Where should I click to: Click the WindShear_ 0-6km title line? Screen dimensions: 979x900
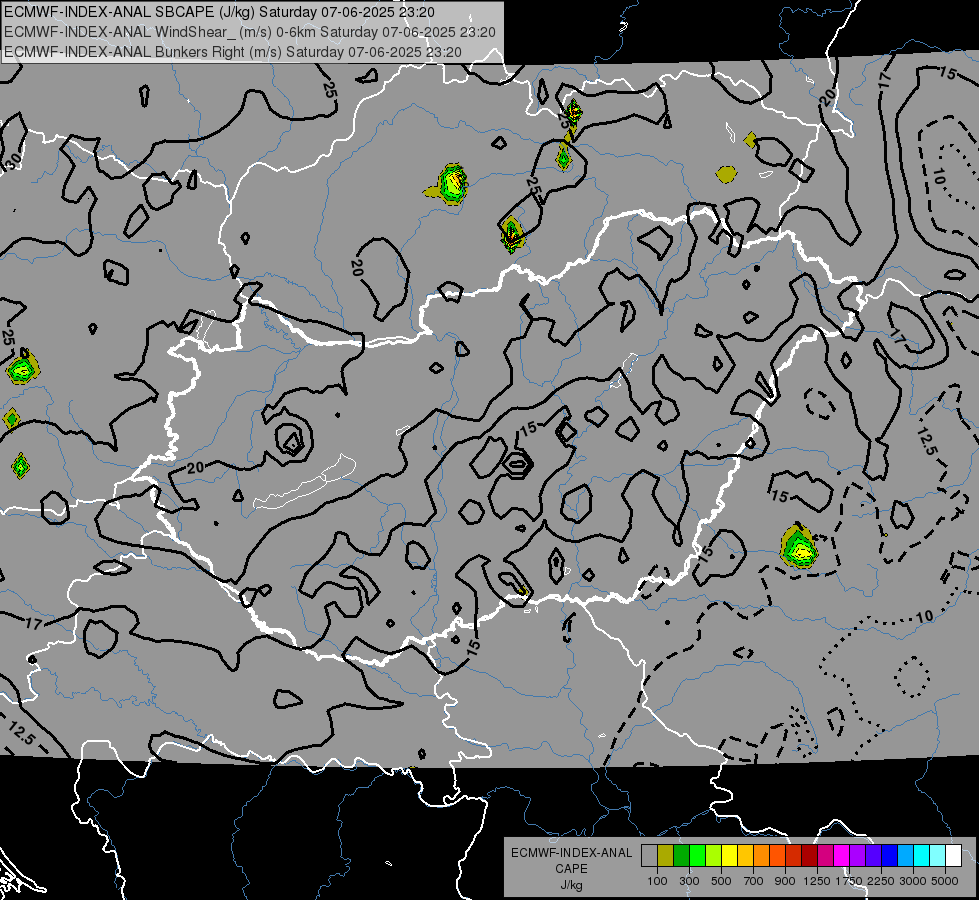point(250,32)
